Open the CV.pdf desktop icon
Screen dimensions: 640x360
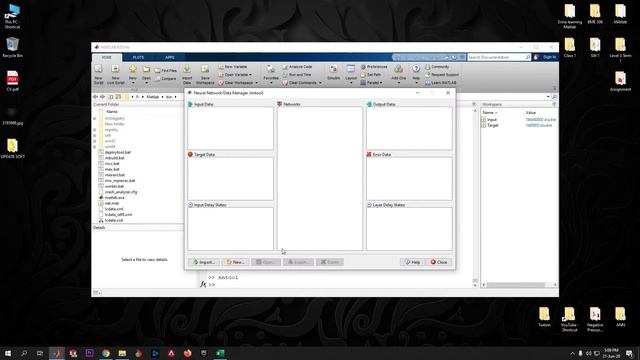pos(12,81)
